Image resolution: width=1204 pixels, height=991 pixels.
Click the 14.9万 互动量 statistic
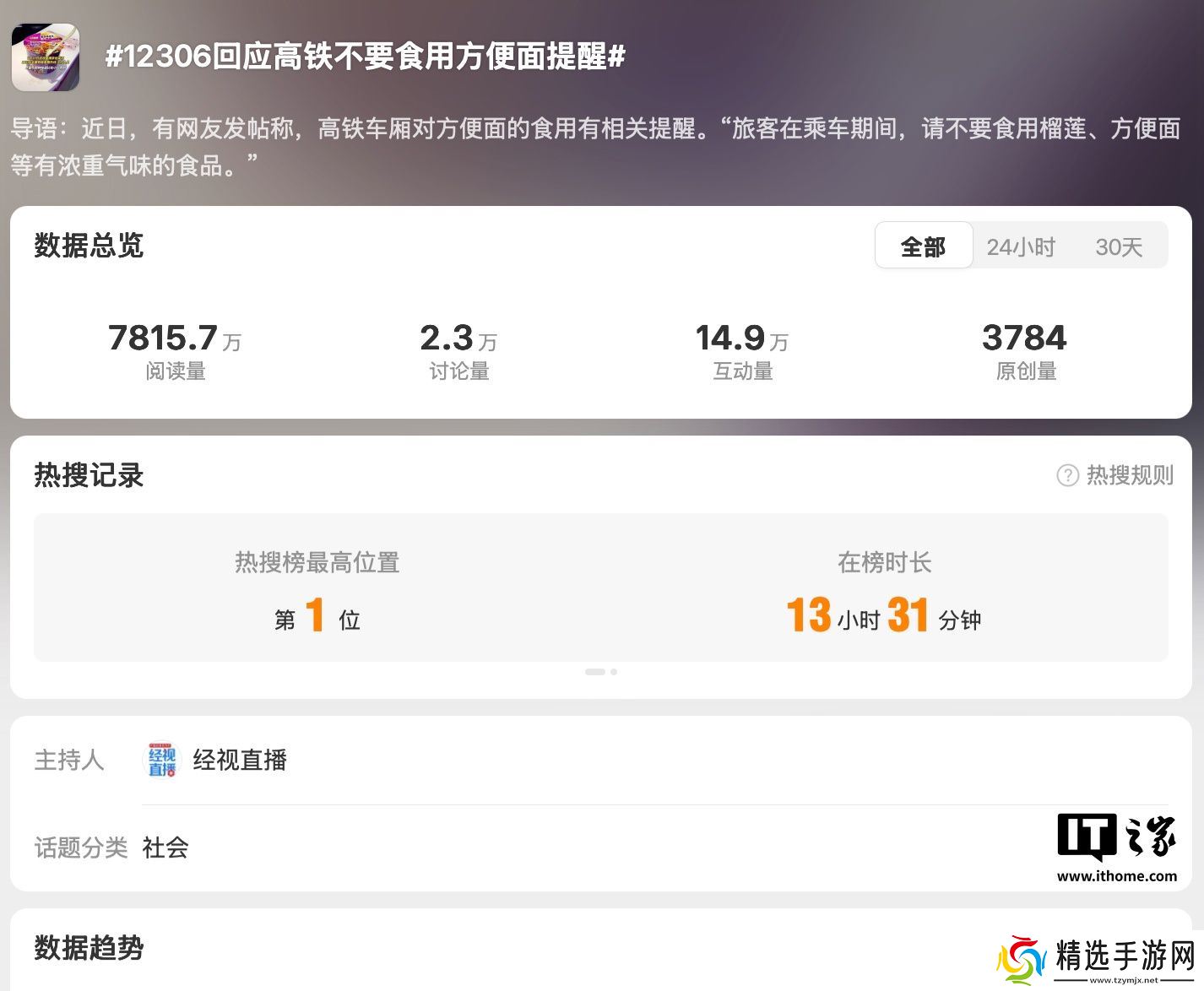point(742,350)
